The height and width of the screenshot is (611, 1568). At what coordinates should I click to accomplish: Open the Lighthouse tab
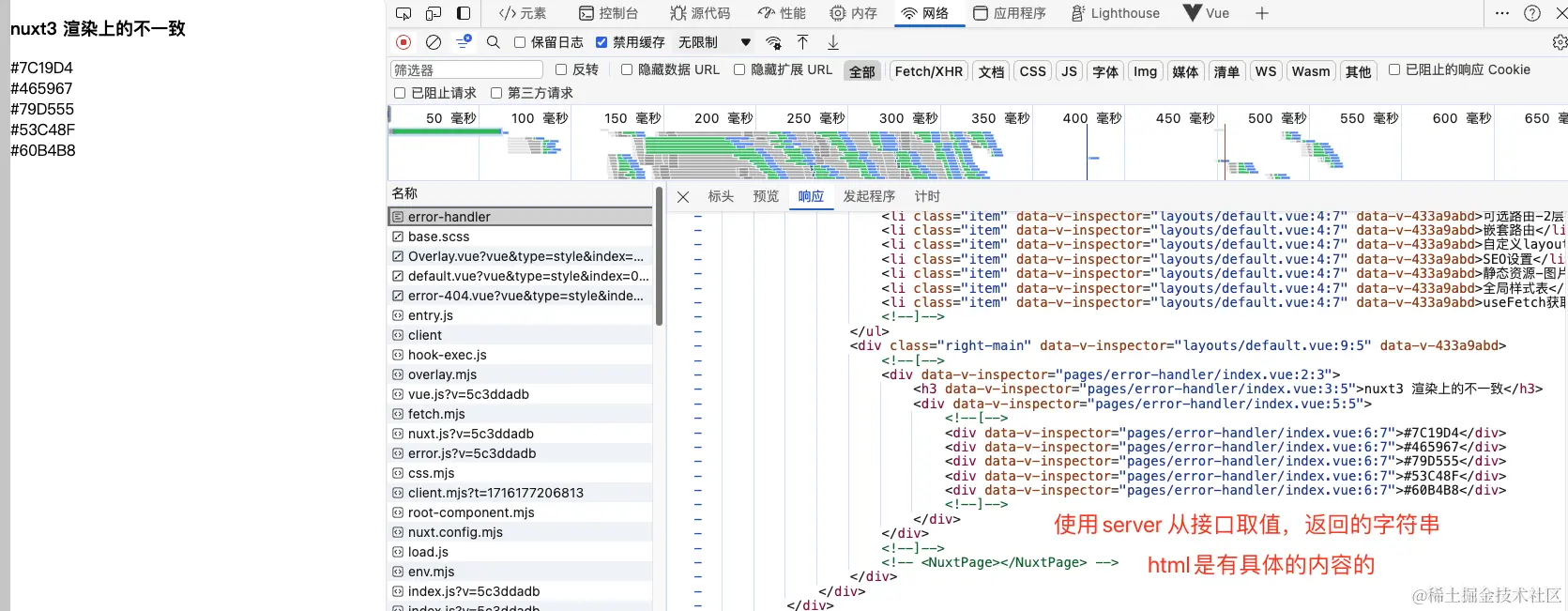[x=1116, y=13]
